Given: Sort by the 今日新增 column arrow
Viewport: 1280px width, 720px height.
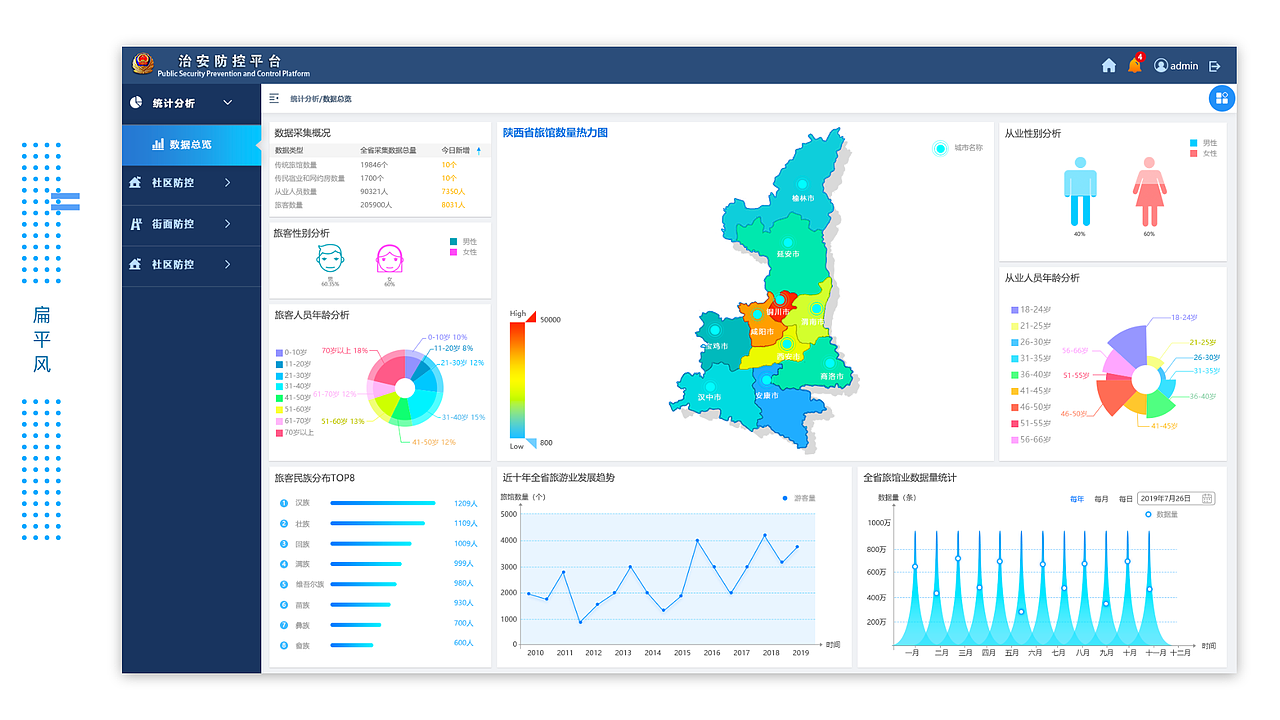Looking at the screenshot, I should click(x=478, y=151).
